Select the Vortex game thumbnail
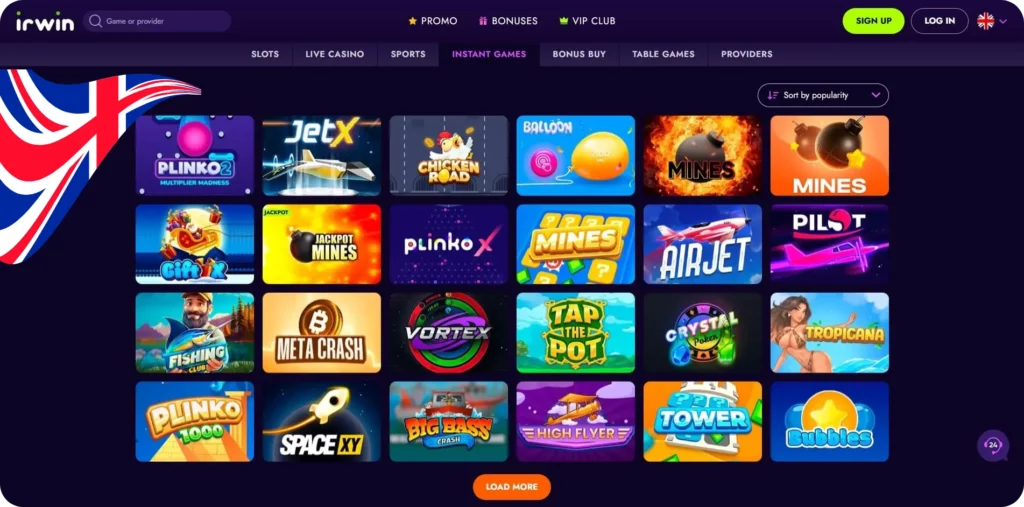 pos(449,333)
